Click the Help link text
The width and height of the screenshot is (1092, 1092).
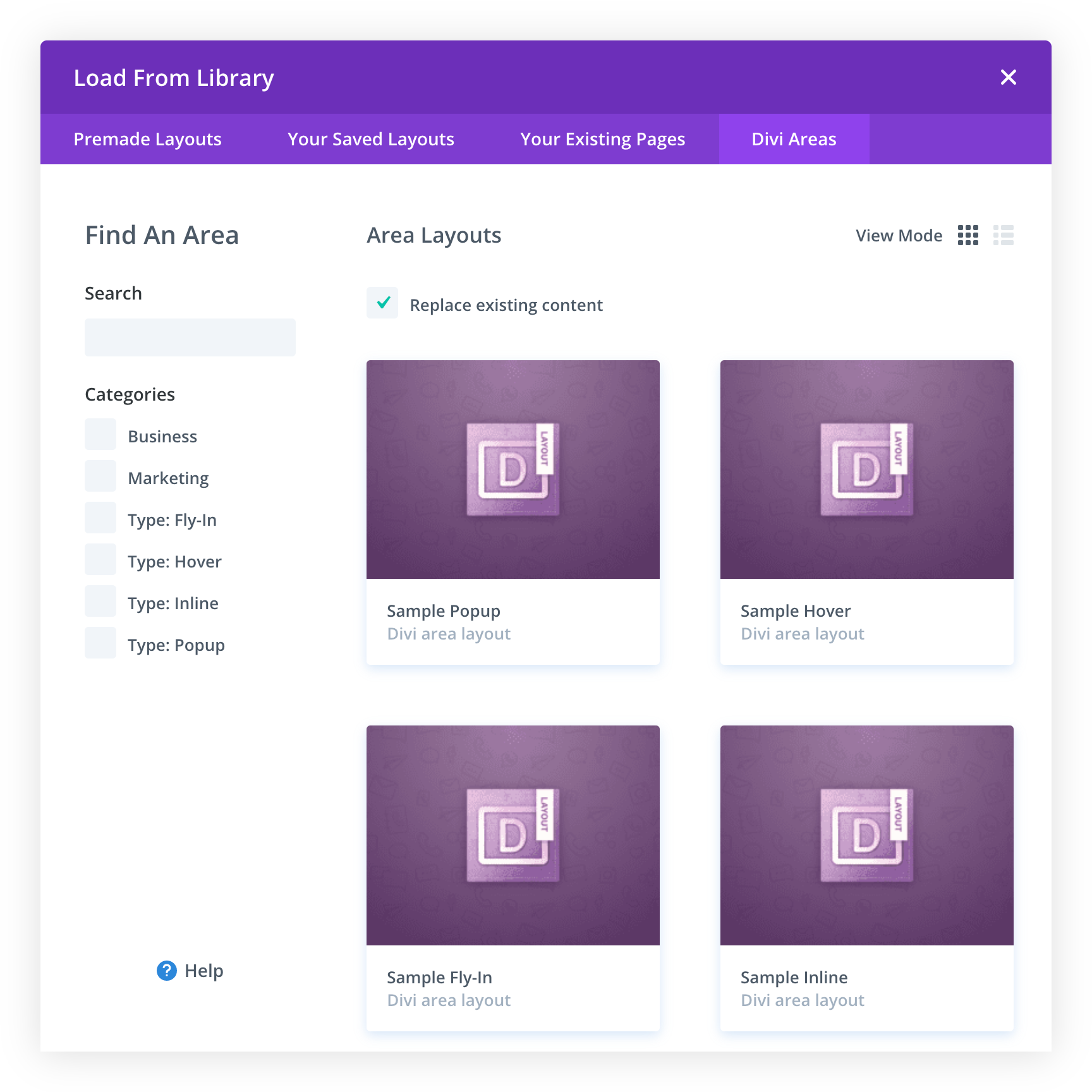(204, 971)
